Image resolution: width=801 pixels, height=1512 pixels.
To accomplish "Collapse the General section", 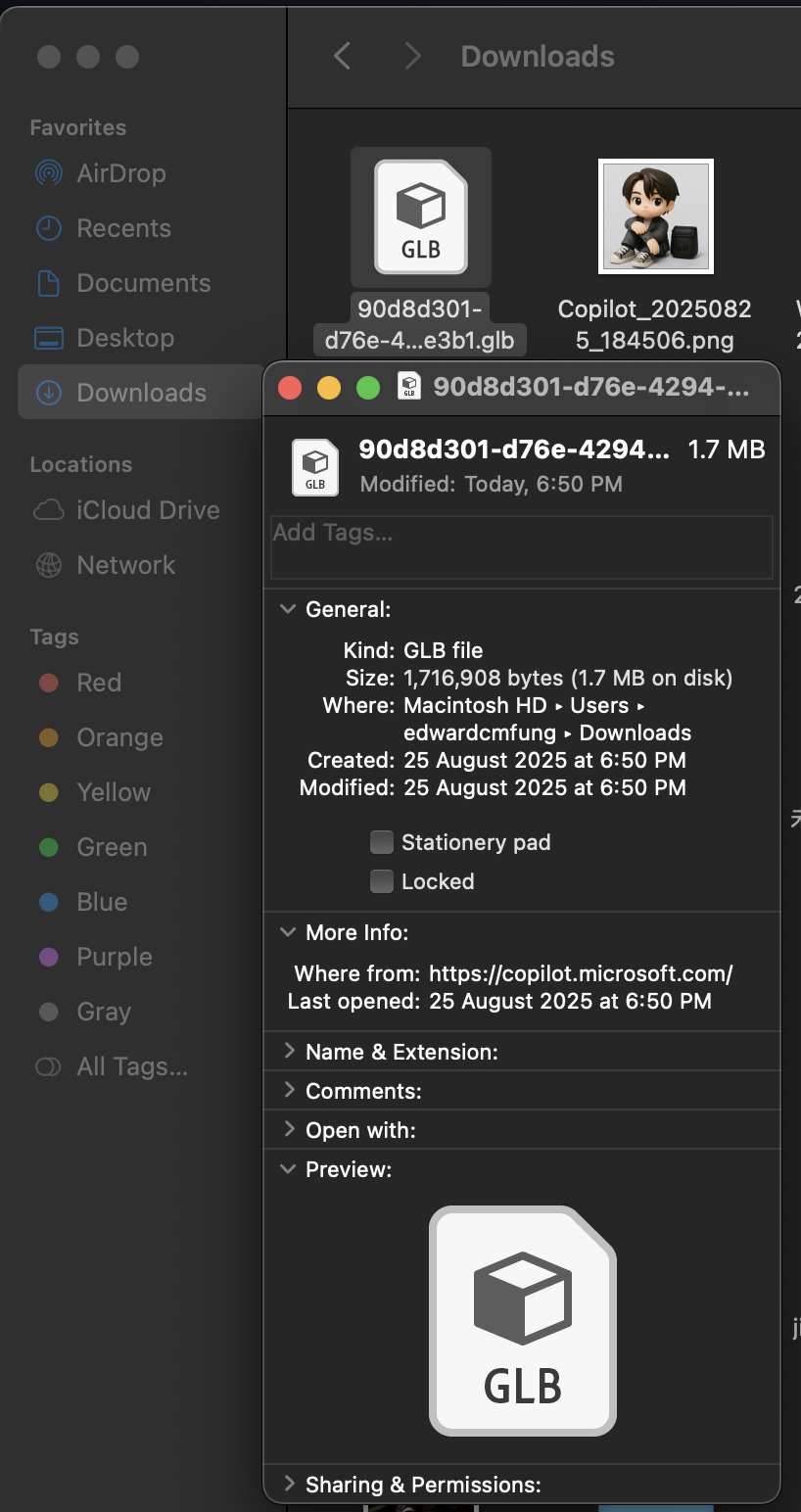I will pyautogui.click(x=288, y=609).
